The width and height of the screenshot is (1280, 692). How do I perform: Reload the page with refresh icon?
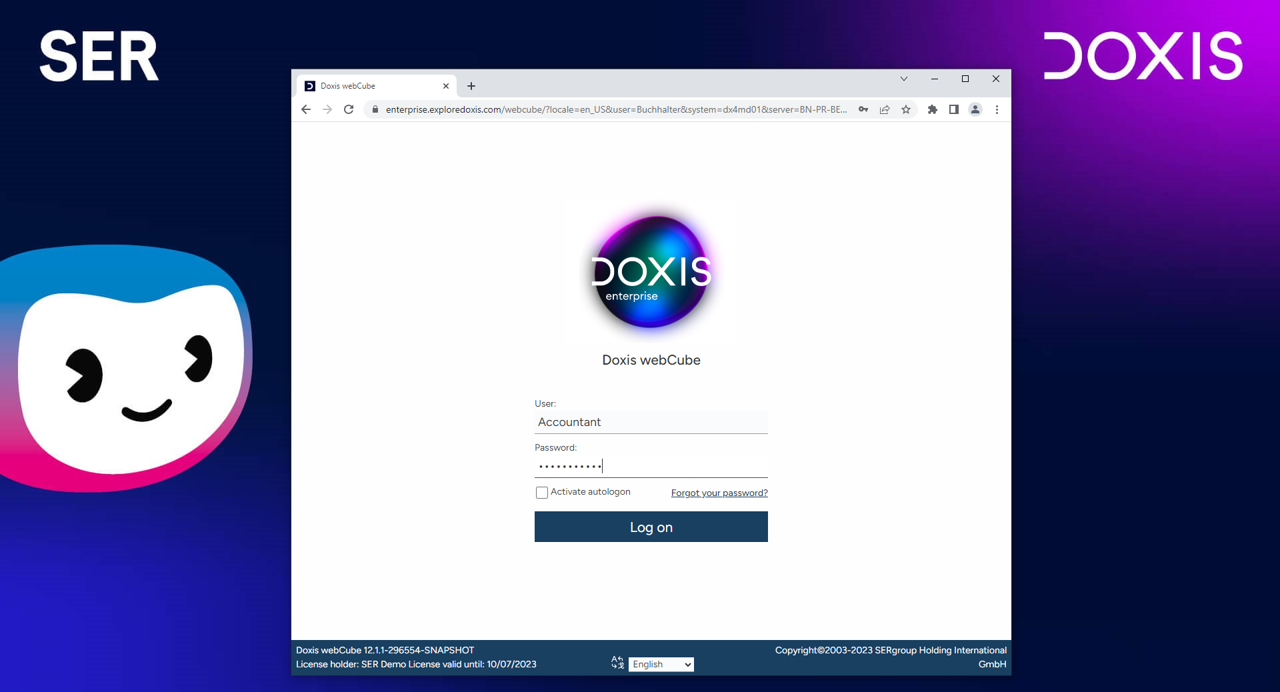tap(349, 110)
